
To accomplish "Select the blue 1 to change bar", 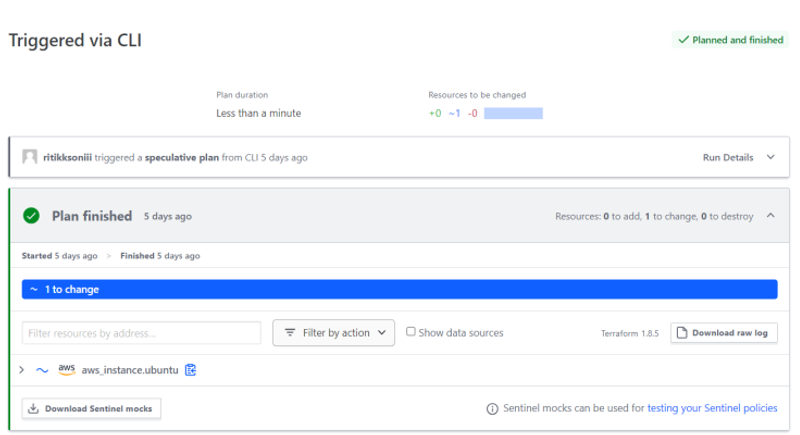I will click(399, 289).
